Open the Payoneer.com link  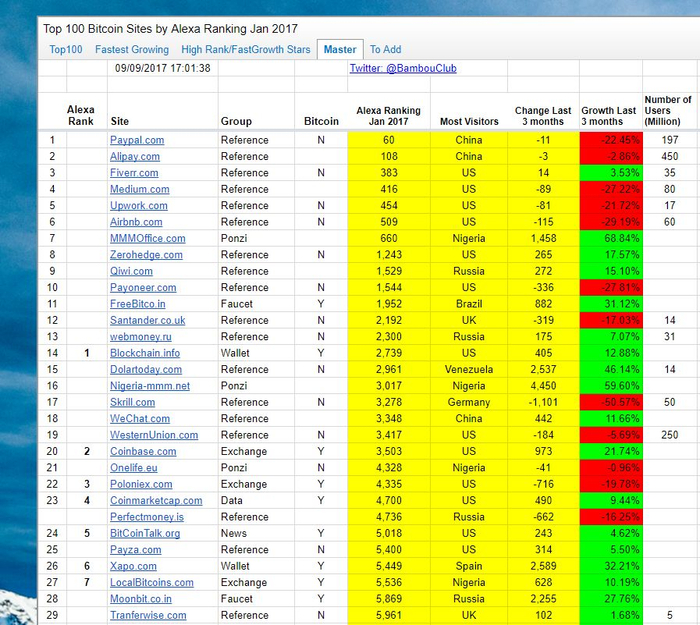point(143,288)
